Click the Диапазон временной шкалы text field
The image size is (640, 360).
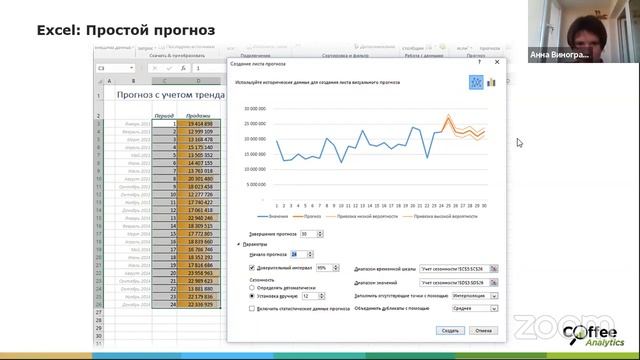pos(455,269)
